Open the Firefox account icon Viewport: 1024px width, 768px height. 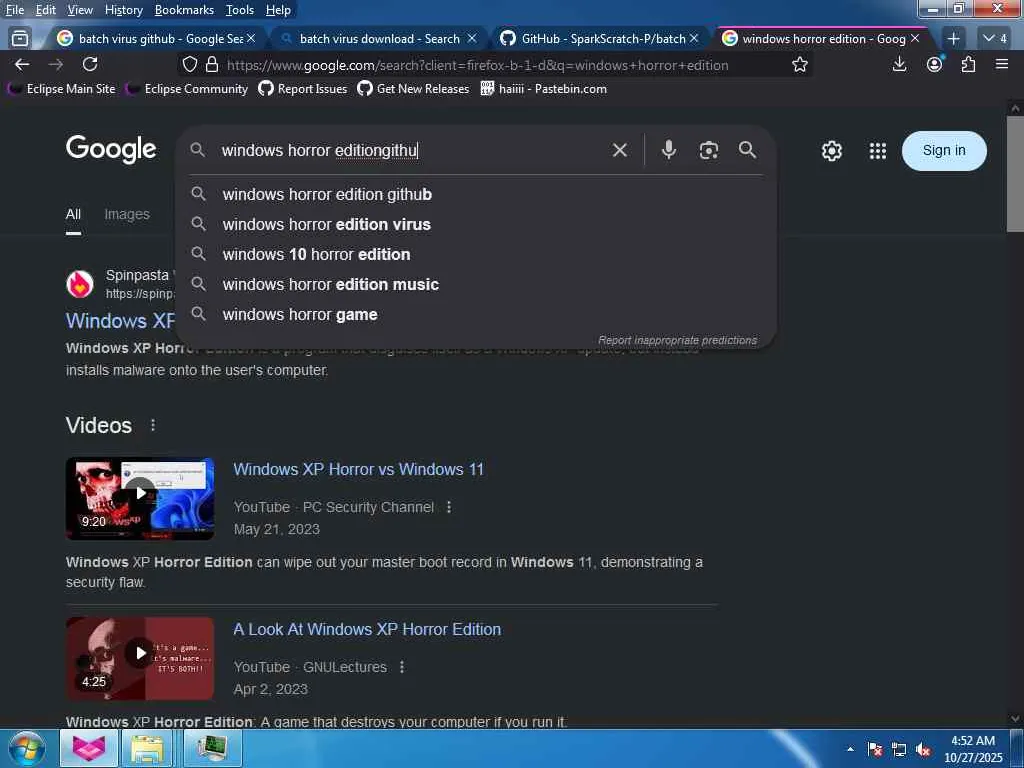coord(935,64)
